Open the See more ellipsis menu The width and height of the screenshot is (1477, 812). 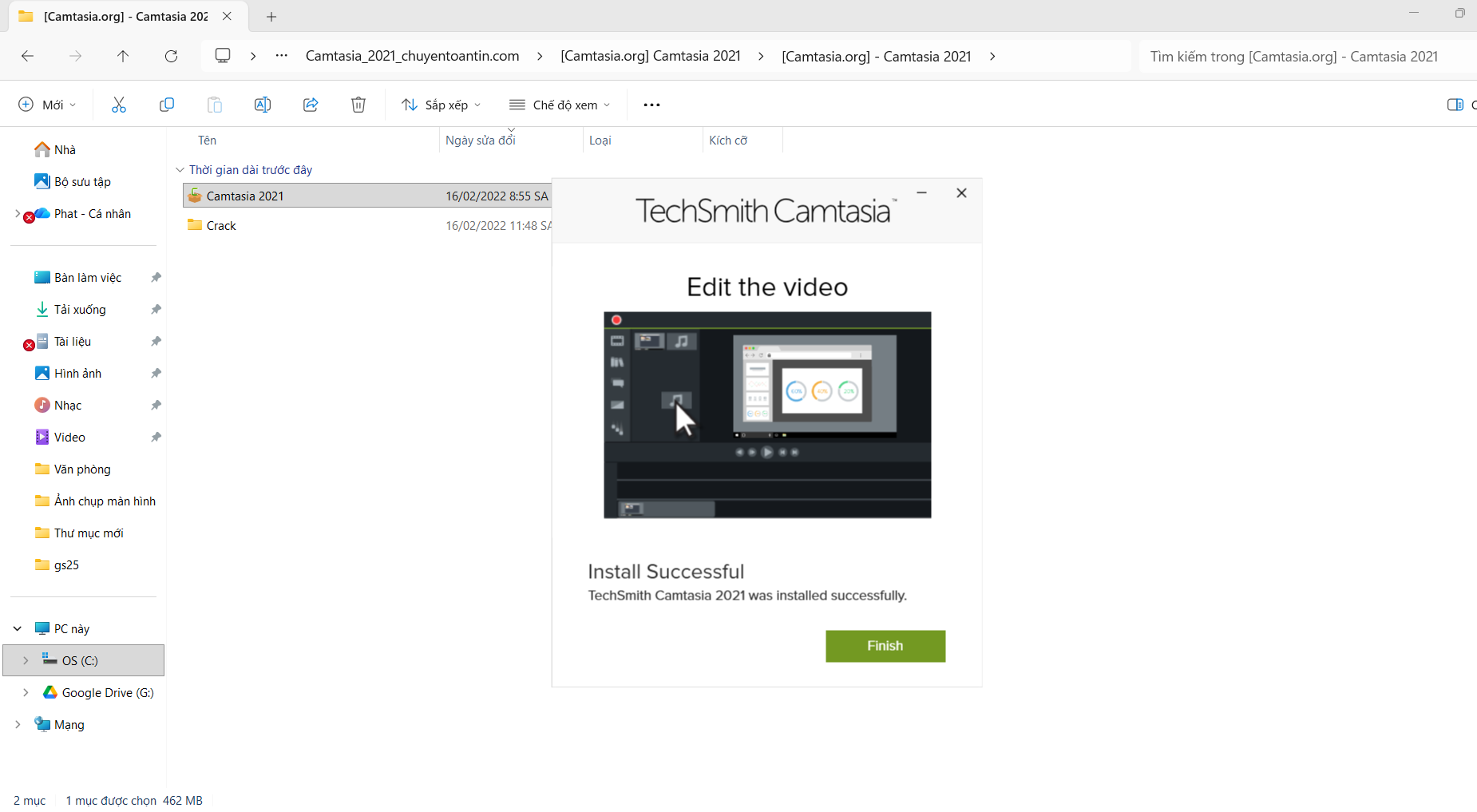tap(651, 105)
